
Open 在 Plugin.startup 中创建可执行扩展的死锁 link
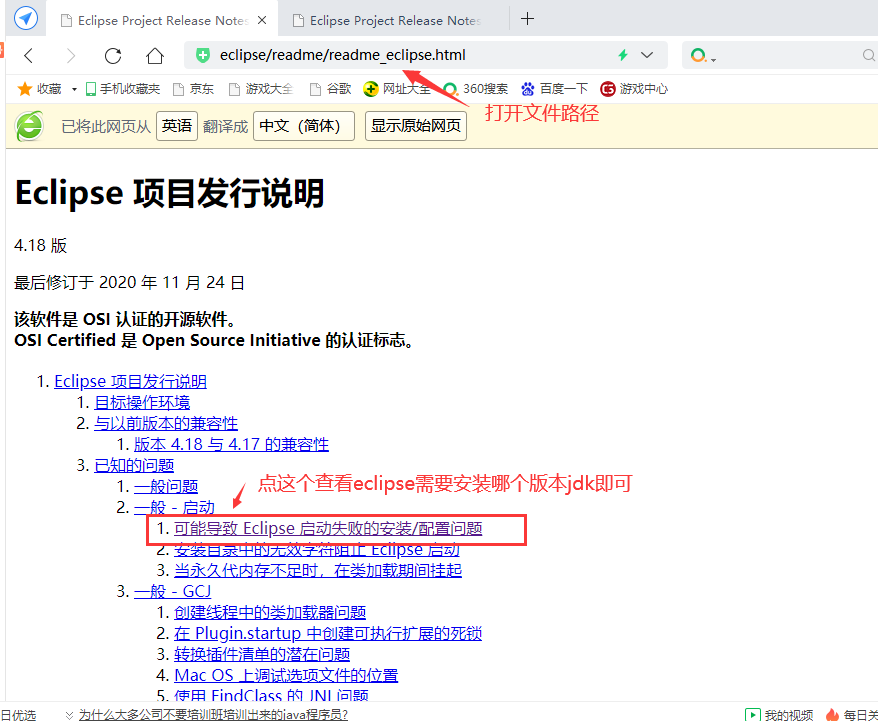click(x=328, y=633)
